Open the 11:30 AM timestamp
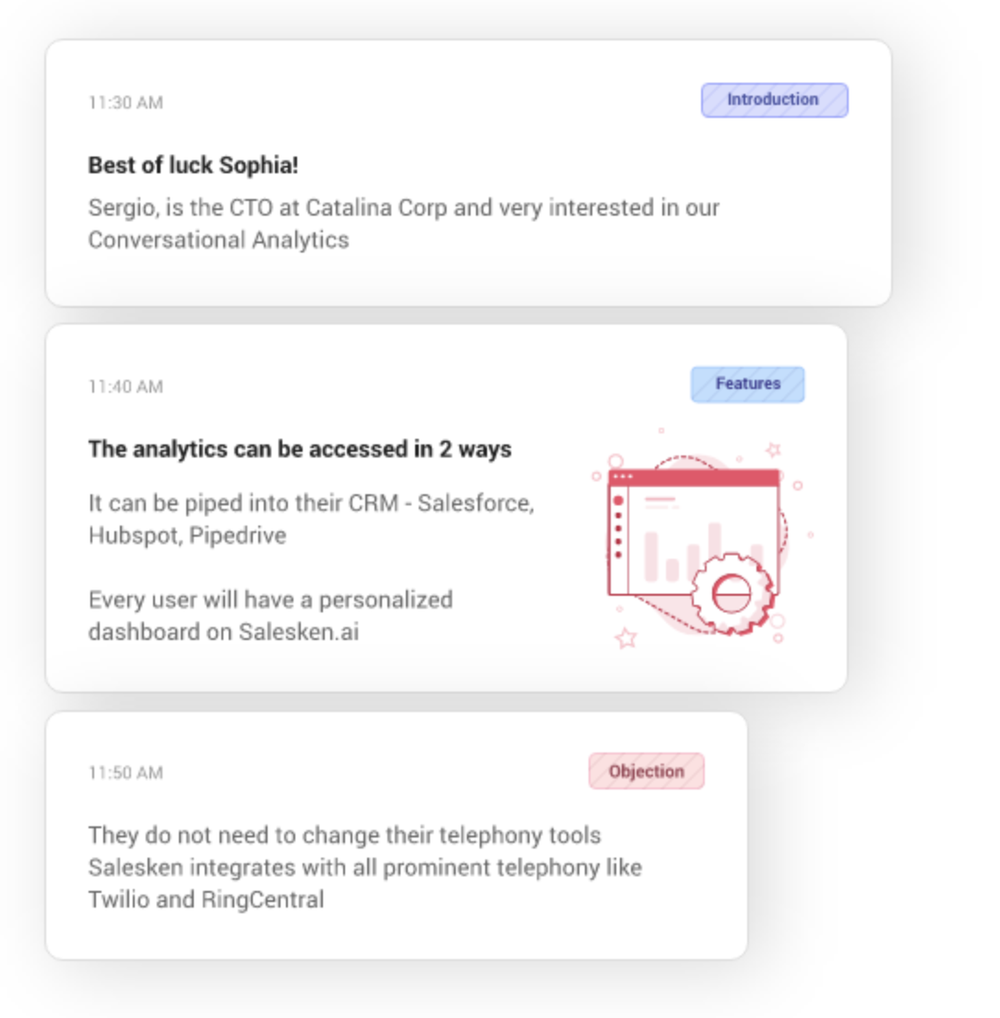 (x=126, y=103)
